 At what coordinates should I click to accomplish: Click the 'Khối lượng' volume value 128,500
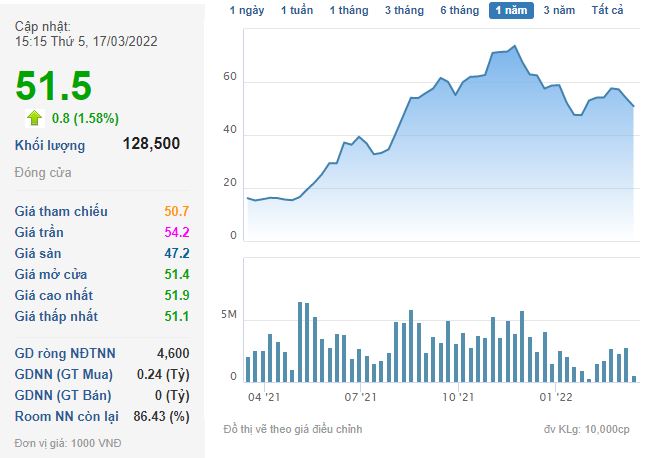pos(151,144)
